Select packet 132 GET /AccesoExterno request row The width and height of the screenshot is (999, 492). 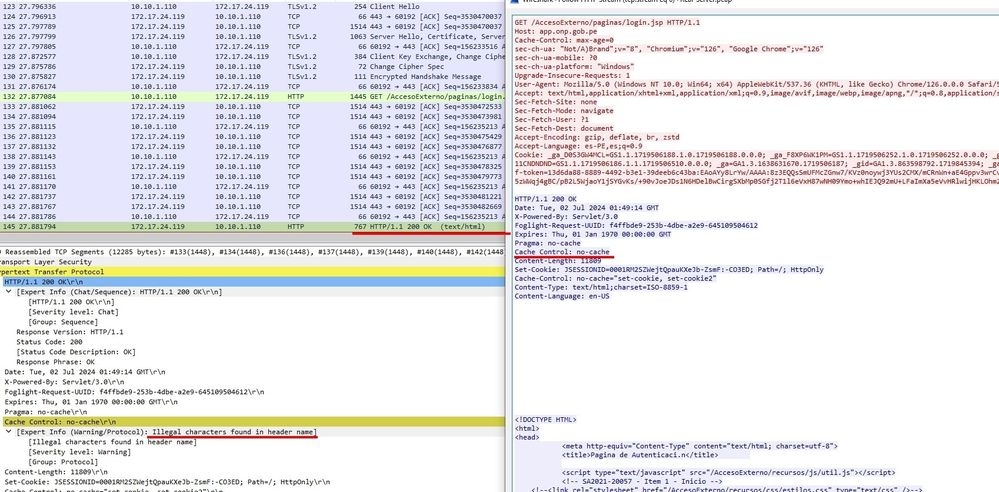click(252, 96)
